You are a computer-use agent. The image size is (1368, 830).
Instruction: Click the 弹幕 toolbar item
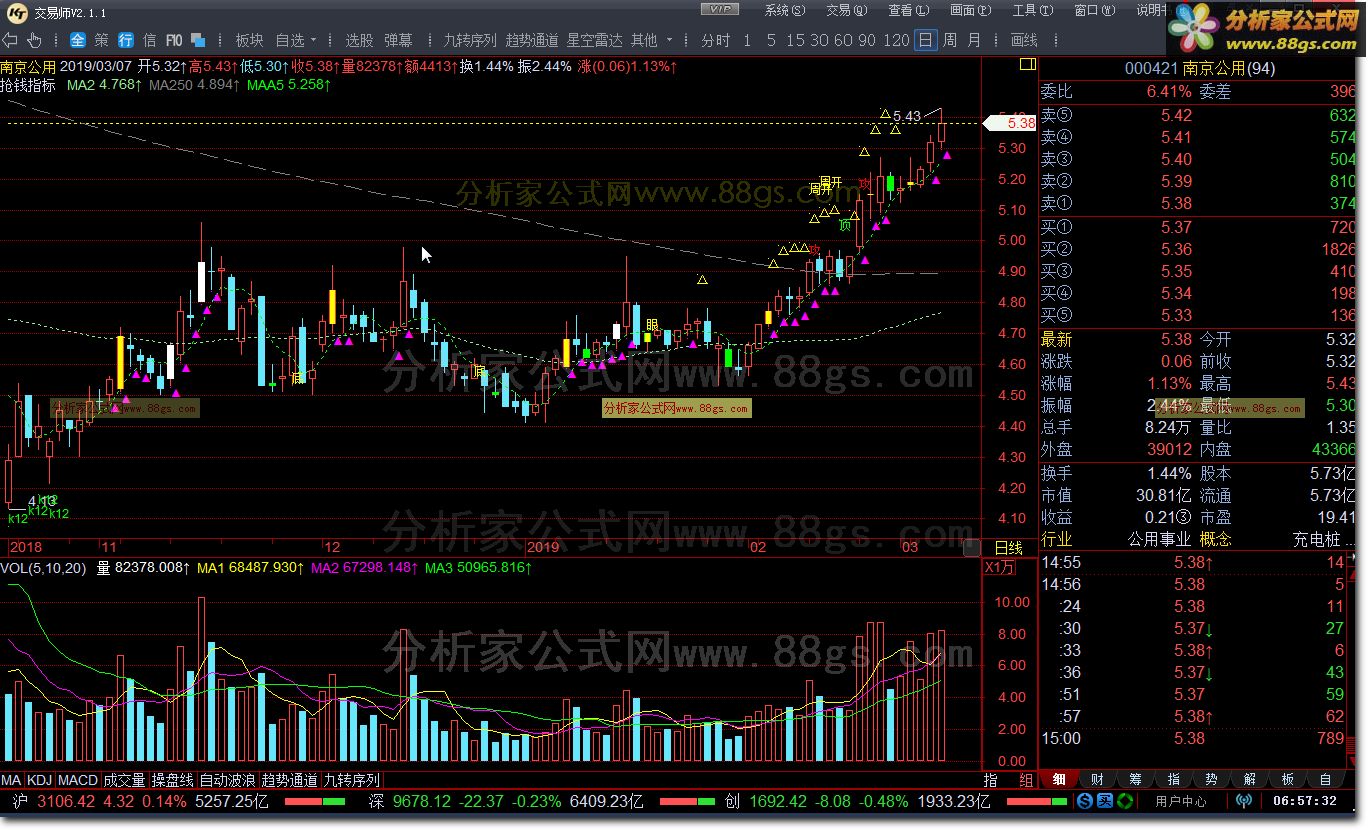point(398,40)
